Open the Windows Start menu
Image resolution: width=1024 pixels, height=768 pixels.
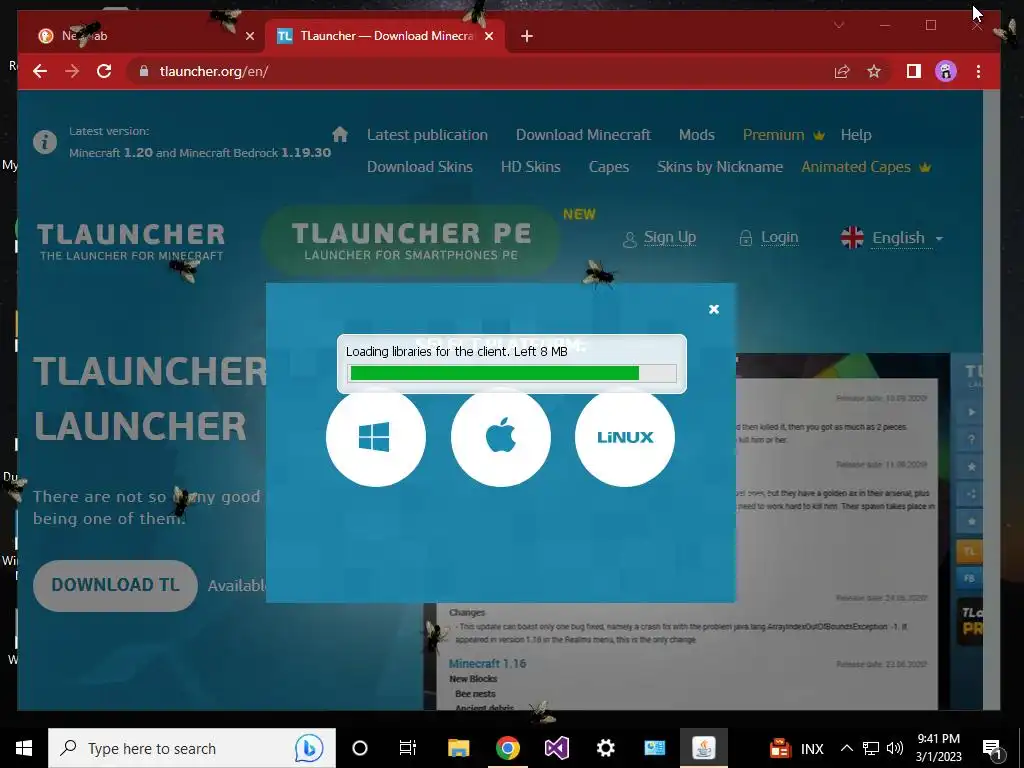coord(24,748)
